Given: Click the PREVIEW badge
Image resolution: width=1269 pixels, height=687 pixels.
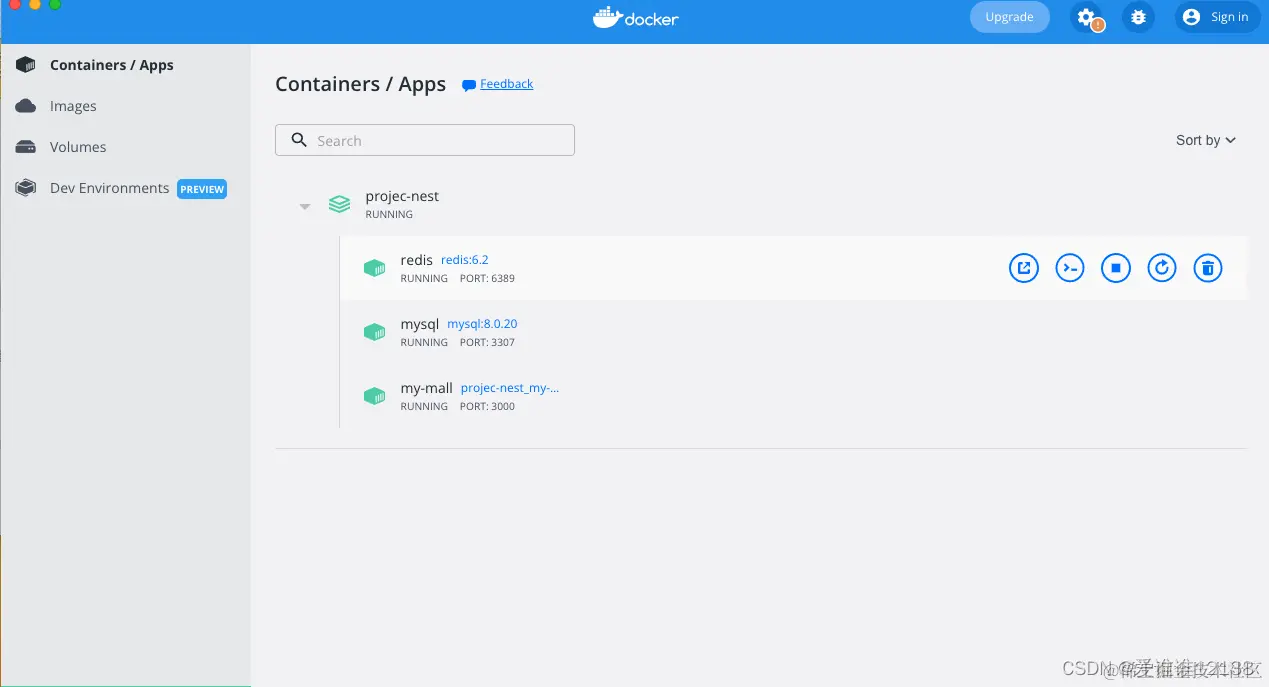Looking at the screenshot, I should (x=202, y=189).
